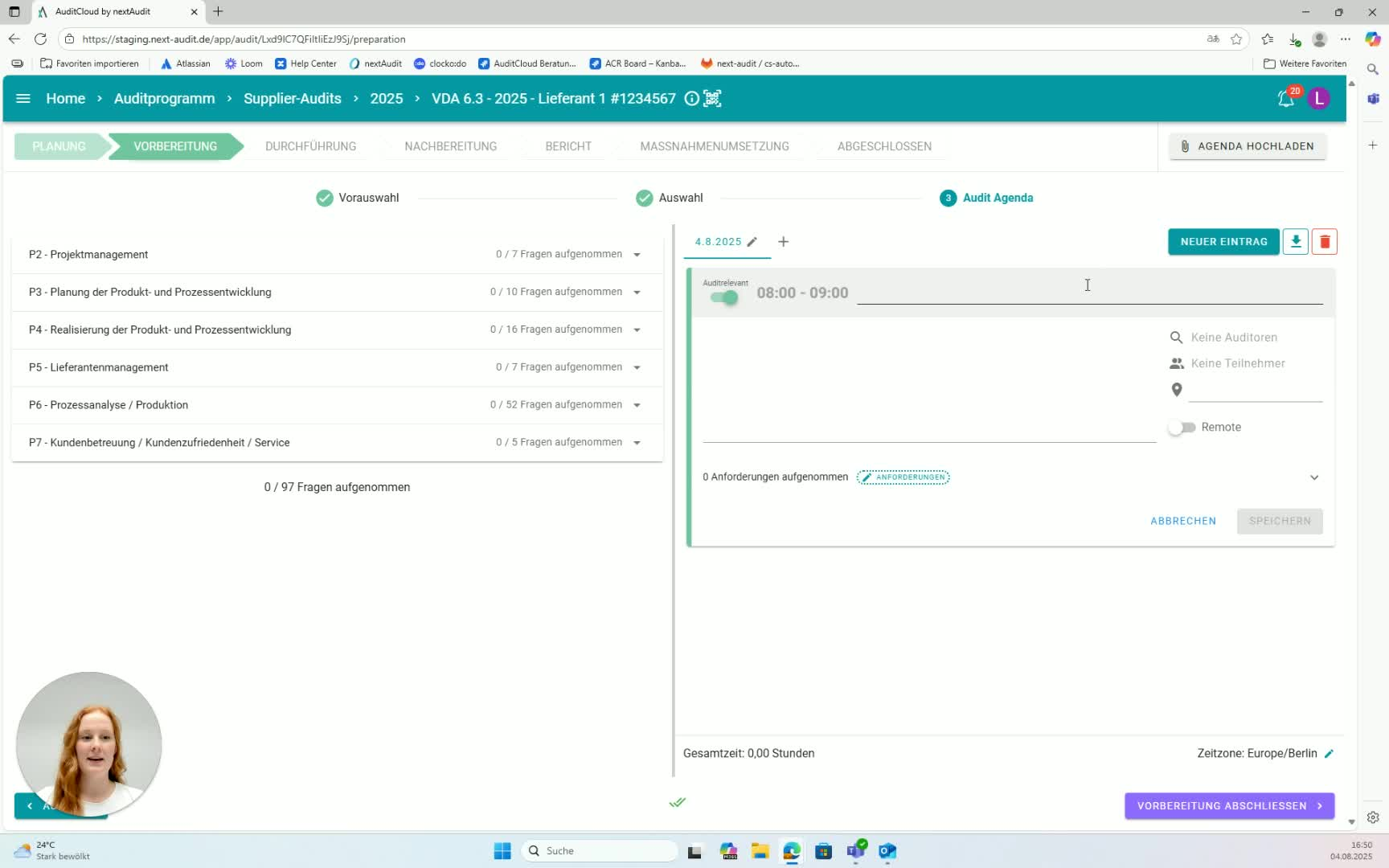
Task: Expand P2 - Projektmanagement questions
Action: pyautogui.click(x=637, y=255)
